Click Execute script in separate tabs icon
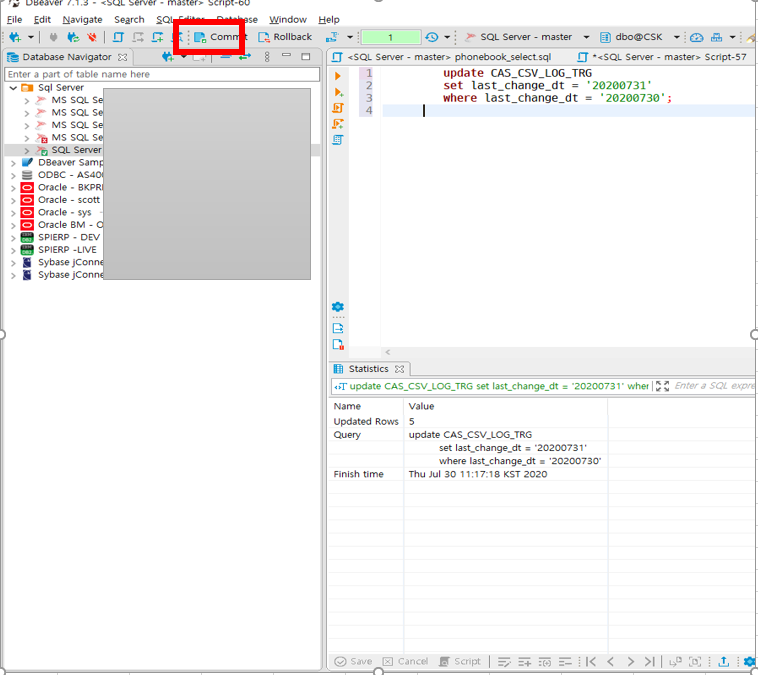The height and width of the screenshot is (675, 758). (x=338, y=124)
